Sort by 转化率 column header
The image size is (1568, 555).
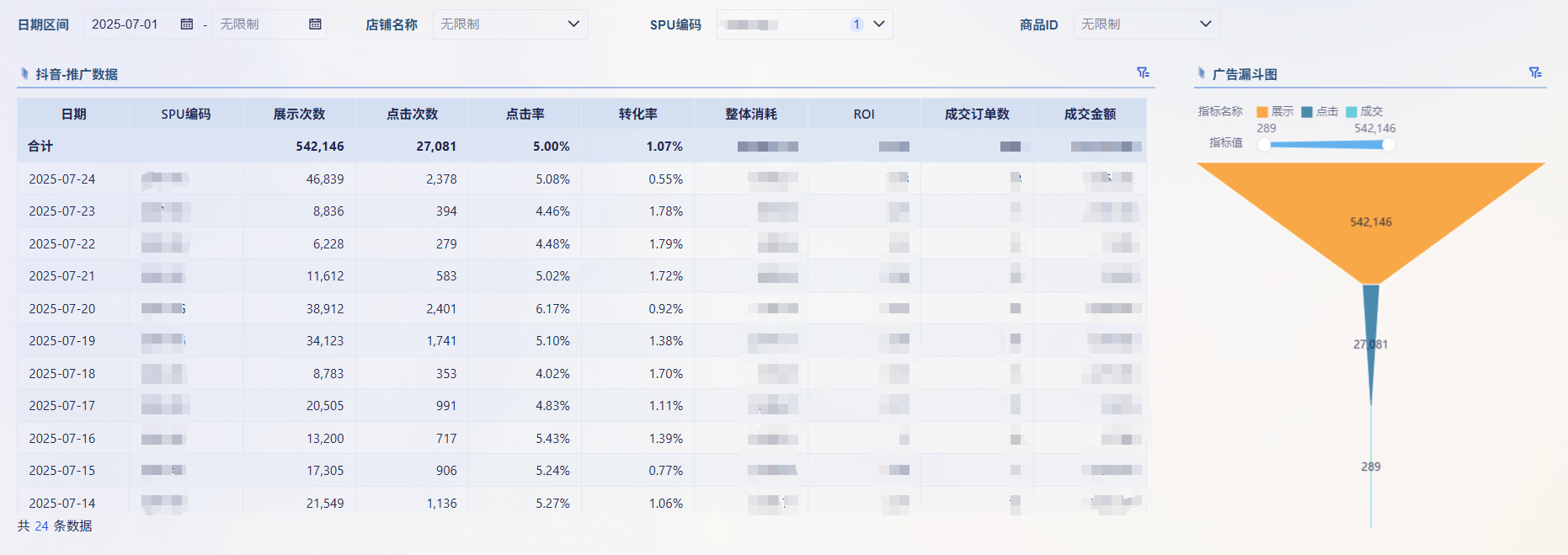637,114
